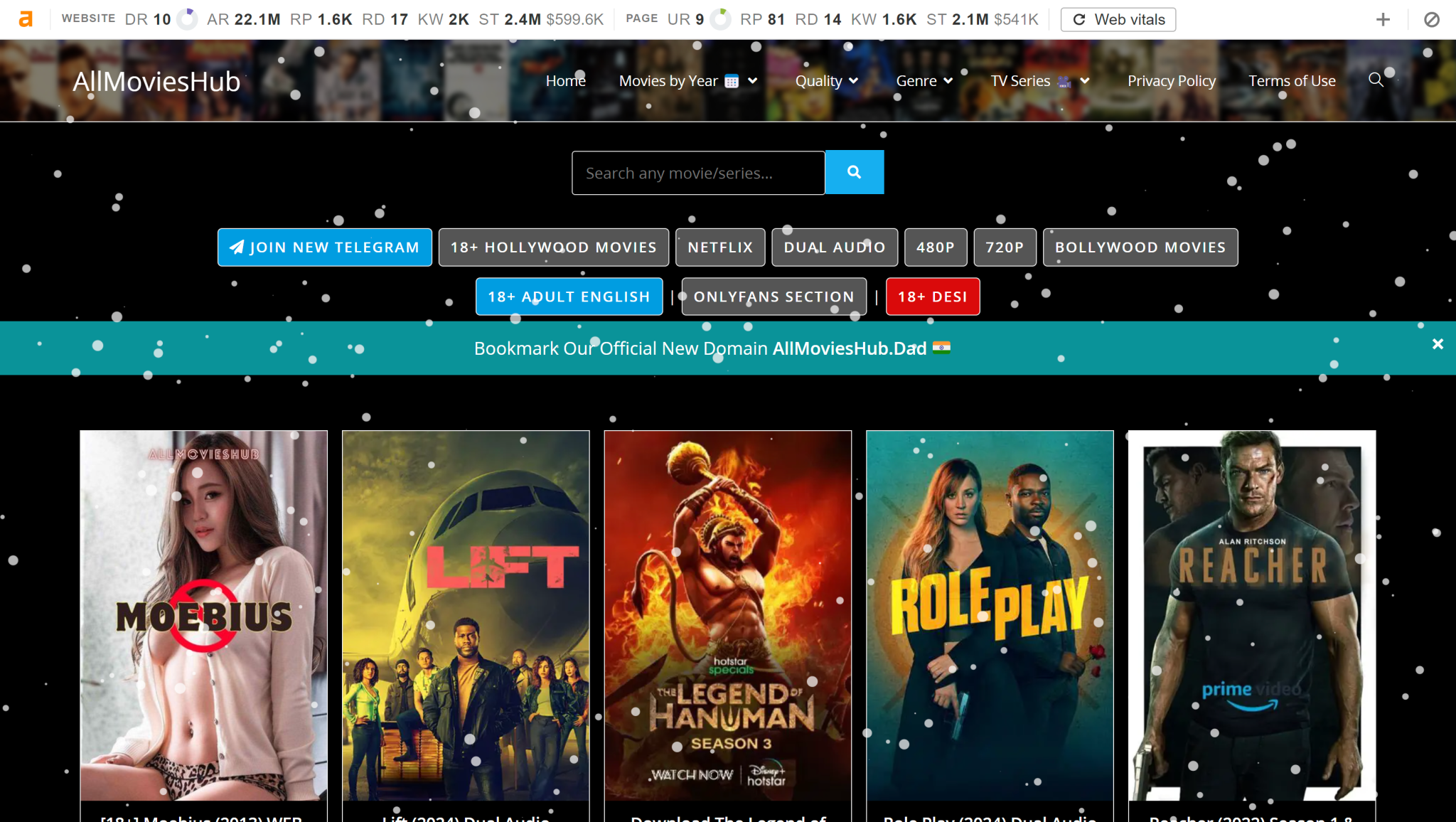Viewport: 1456px width, 822px height.
Task: Click the AR 22.1M metric
Action: [243, 19]
